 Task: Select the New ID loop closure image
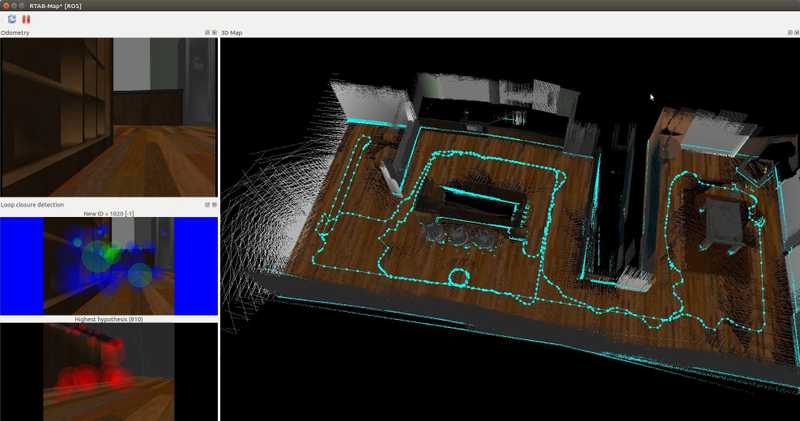tap(108, 266)
